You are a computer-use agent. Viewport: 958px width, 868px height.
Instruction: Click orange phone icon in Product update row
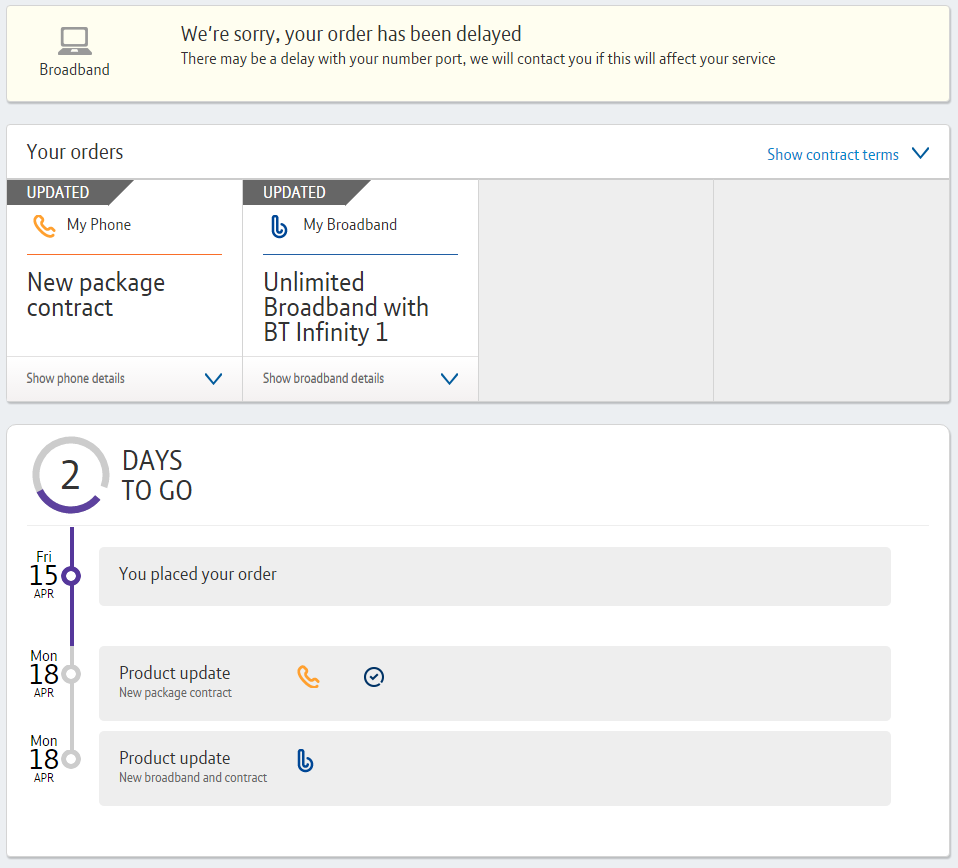click(x=309, y=677)
